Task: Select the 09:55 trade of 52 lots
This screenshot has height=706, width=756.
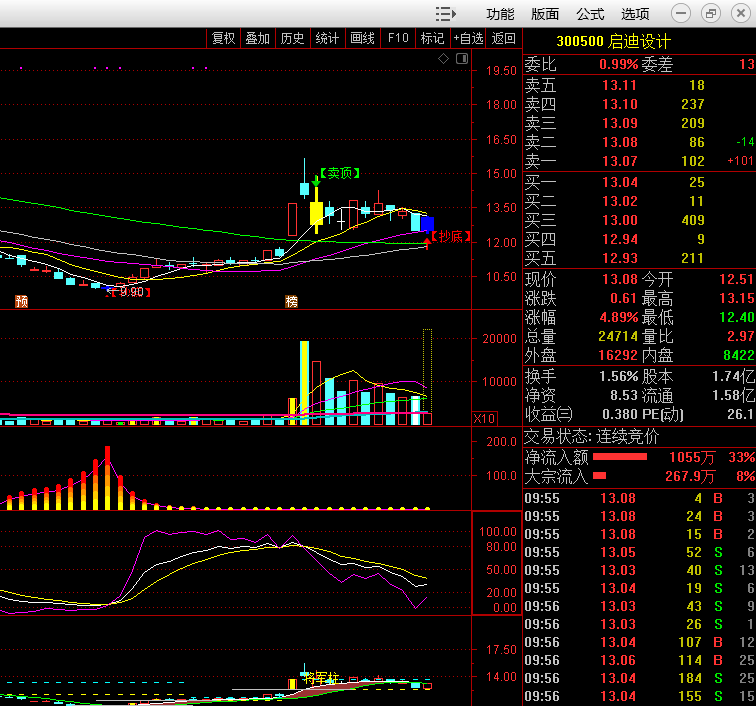Action: (x=639, y=552)
